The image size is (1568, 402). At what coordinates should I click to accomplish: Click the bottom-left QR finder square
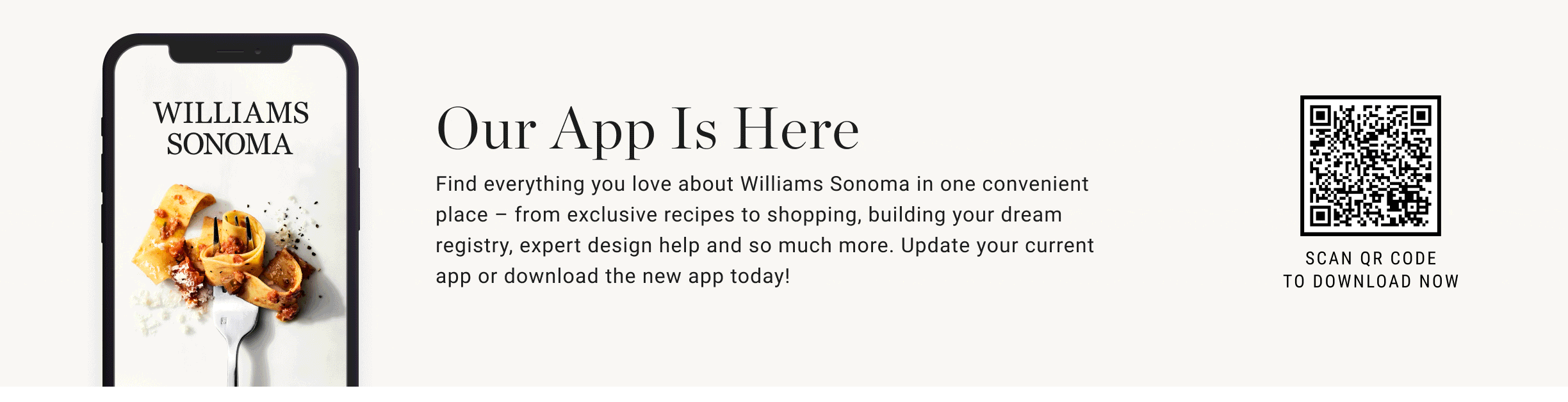point(1320,216)
